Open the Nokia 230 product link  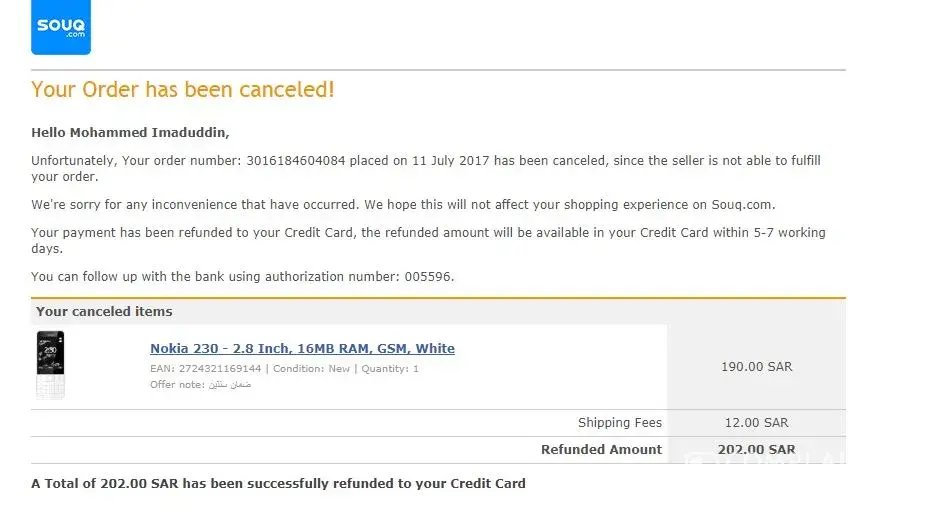302,349
